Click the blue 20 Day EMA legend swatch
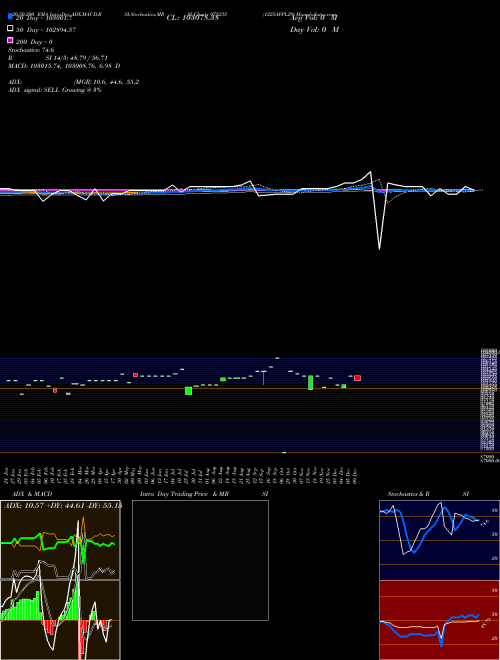Screen dimensions: 500x660 pyautogui.click(x=10, y=17)
